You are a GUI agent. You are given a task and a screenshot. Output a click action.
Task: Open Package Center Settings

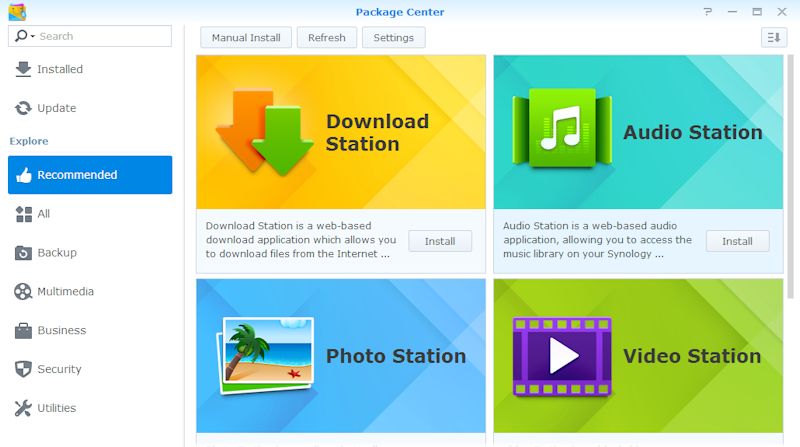[393, 38]
